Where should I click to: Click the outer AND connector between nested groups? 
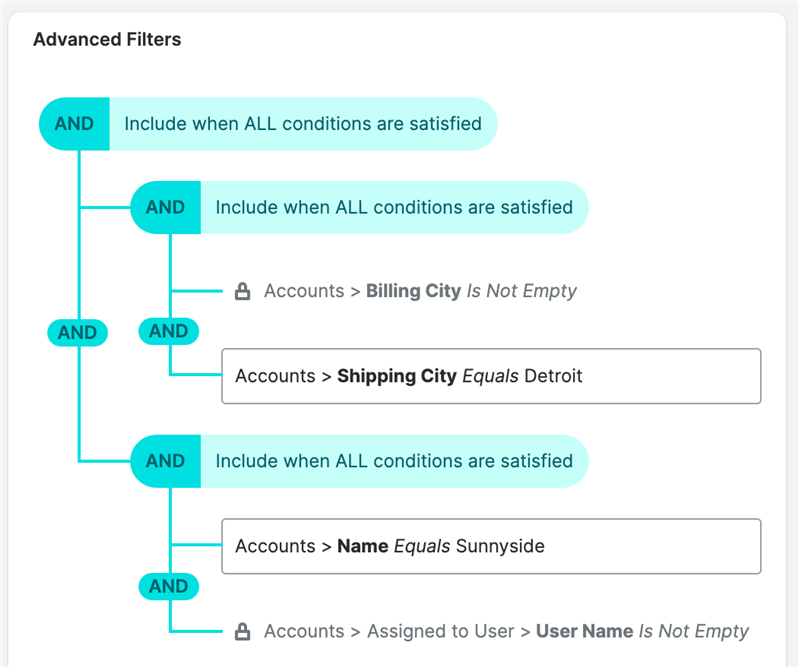coord(77,333)
